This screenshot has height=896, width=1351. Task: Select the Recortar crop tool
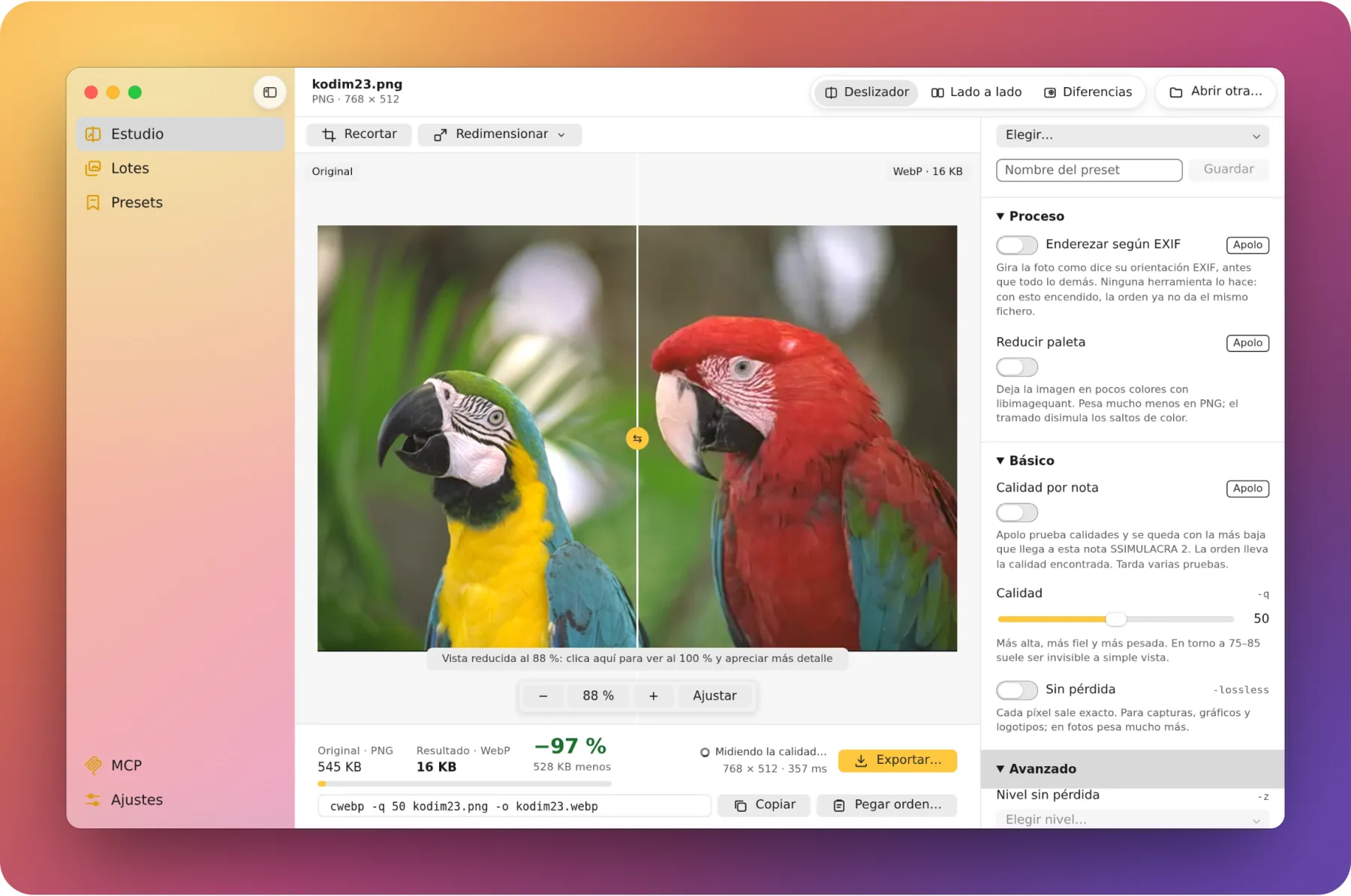pos(359,134)
